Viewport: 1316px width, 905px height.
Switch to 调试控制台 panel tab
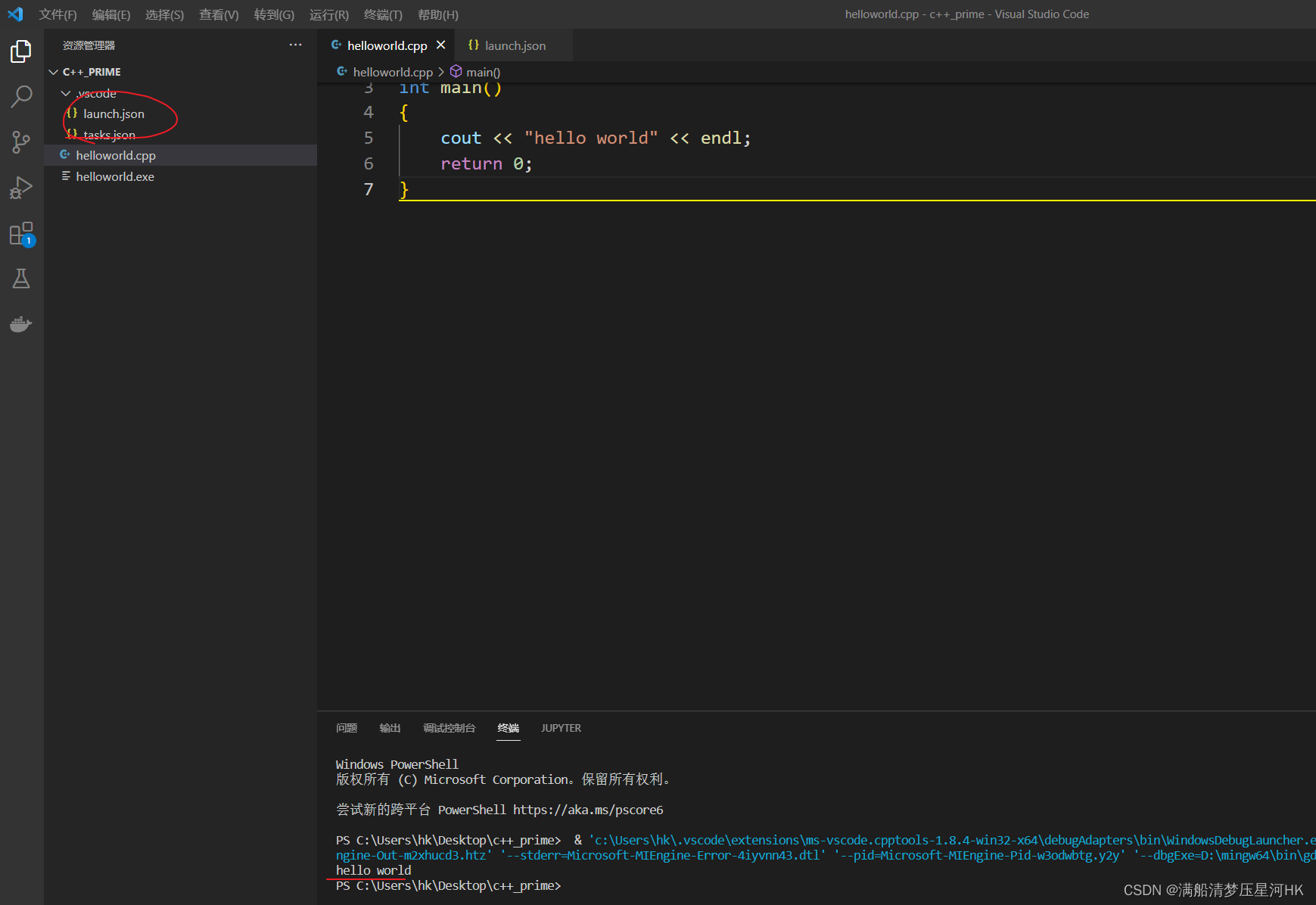450,728
